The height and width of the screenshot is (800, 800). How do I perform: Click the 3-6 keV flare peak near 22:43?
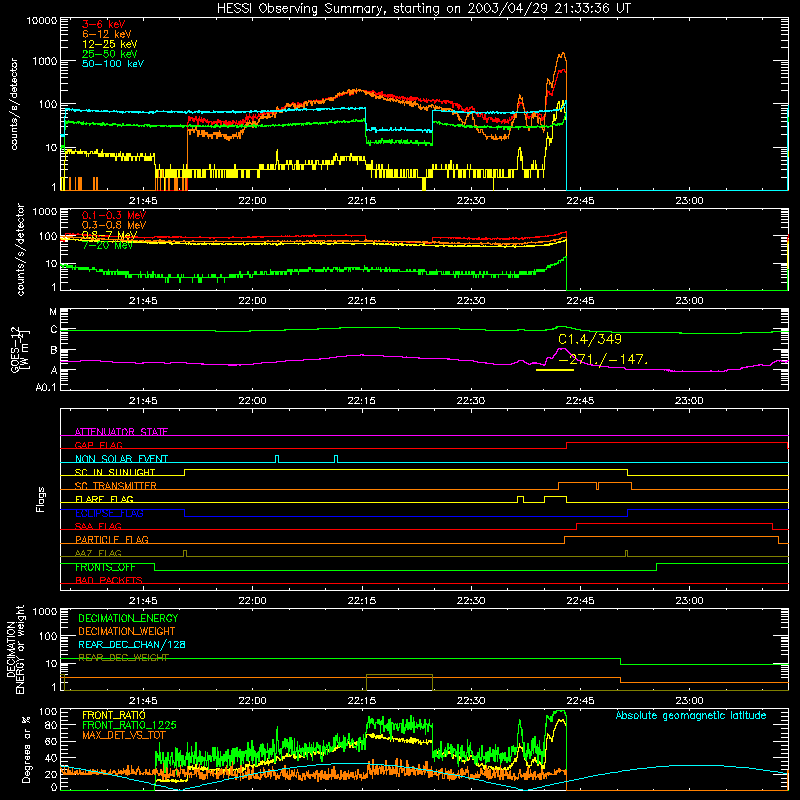point(562,71)
